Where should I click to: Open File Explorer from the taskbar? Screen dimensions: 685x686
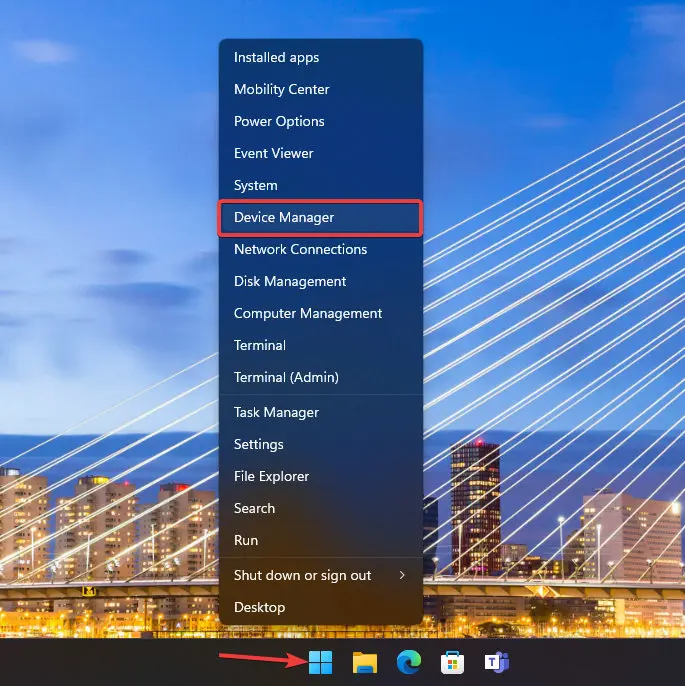(364, 662)
